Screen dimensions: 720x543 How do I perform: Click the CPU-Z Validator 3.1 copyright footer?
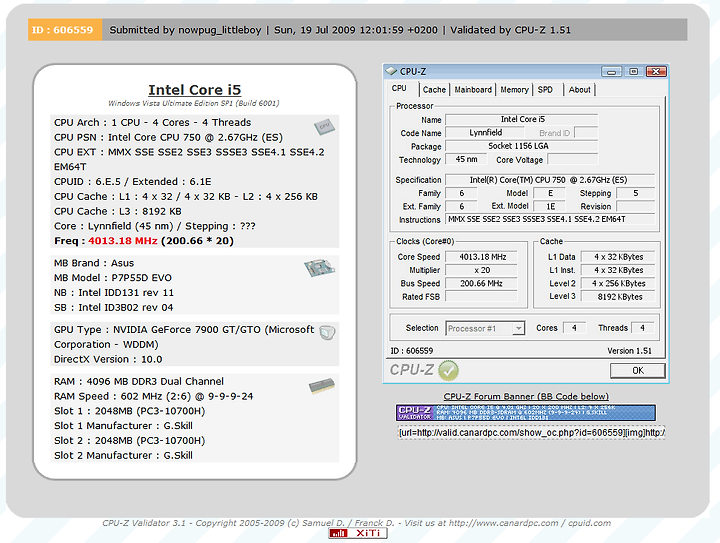[356, 523]
